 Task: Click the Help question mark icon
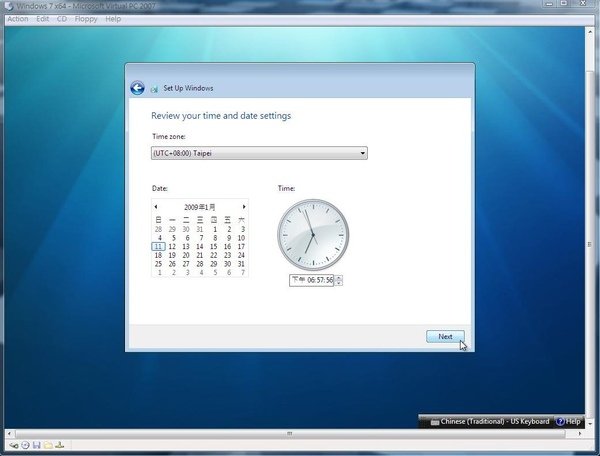(x=560, y=422)
